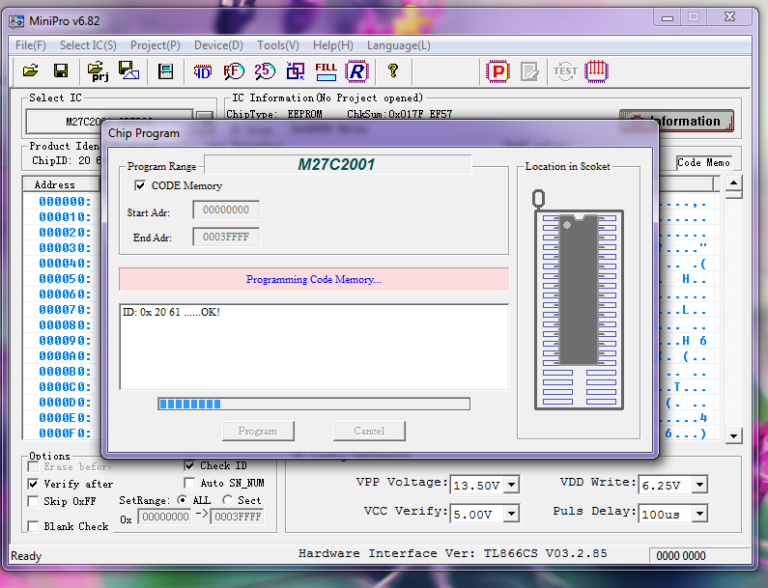Screen dimensions: 768x588
Task: Expand Puls Delay dropdown
Action: pos(700,514)
